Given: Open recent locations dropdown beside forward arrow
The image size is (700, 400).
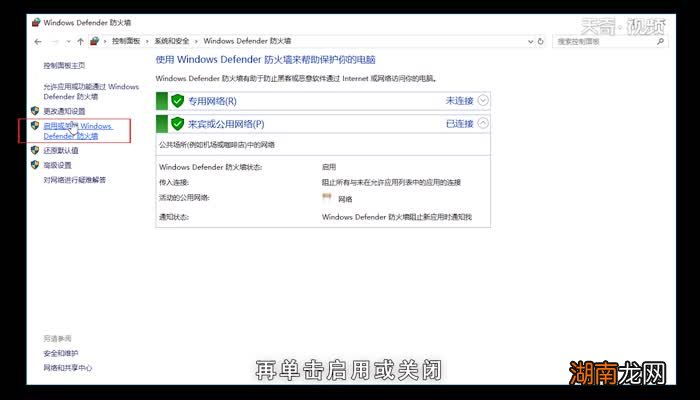Looking at the screenshot, I should [x=68, y=42].
